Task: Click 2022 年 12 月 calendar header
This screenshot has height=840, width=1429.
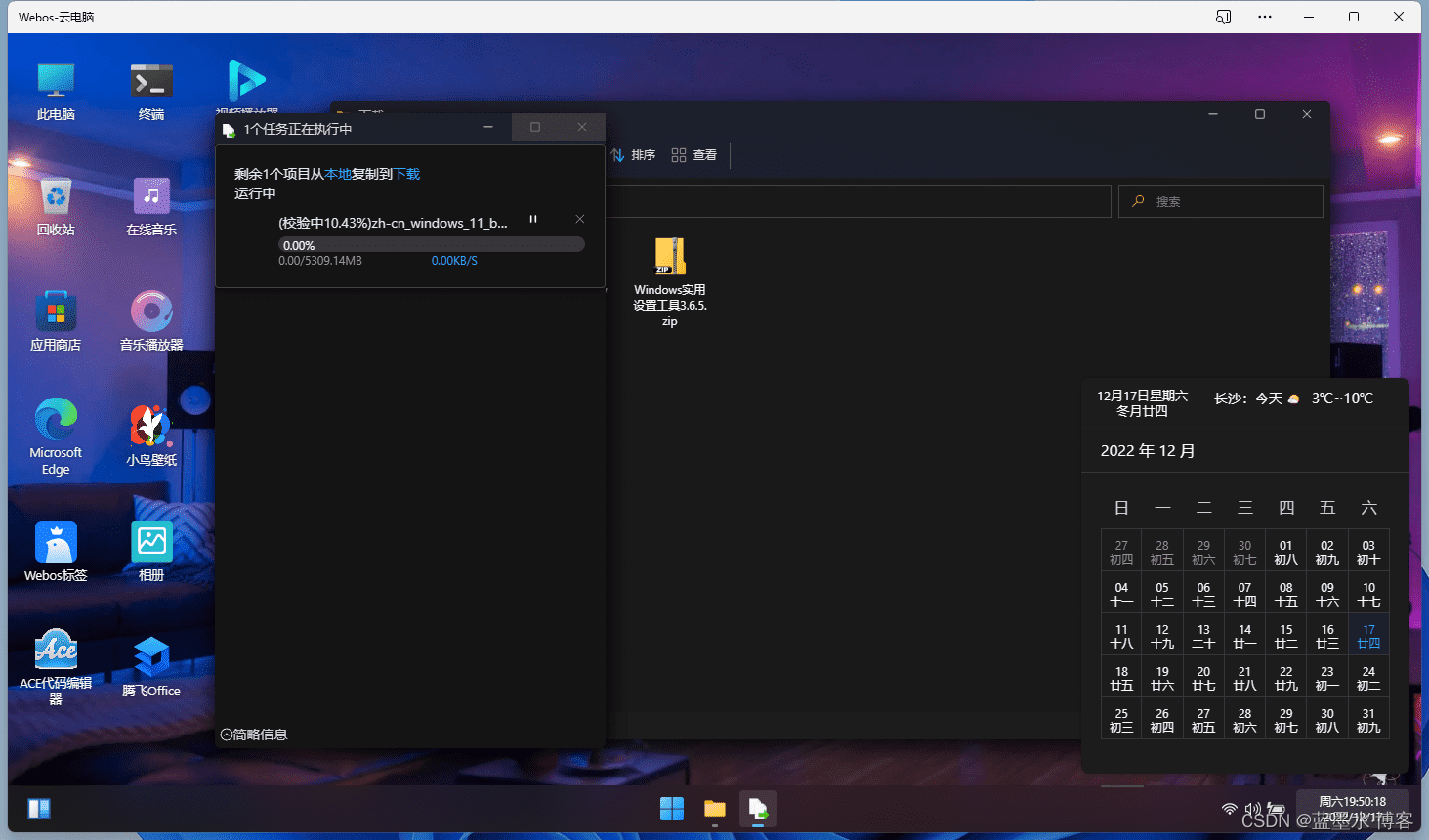Action: click(1148, 451)
